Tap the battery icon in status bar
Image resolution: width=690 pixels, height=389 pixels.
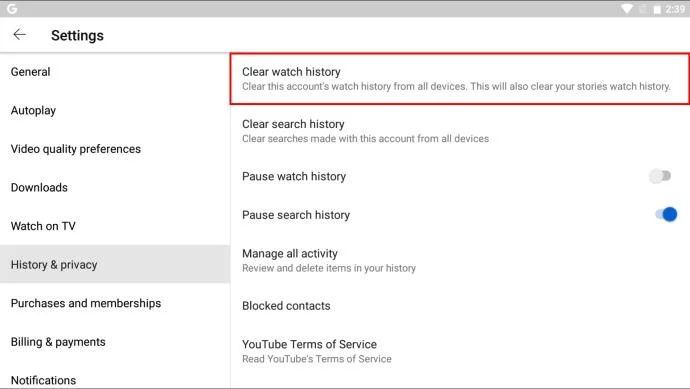click(657, 9)
